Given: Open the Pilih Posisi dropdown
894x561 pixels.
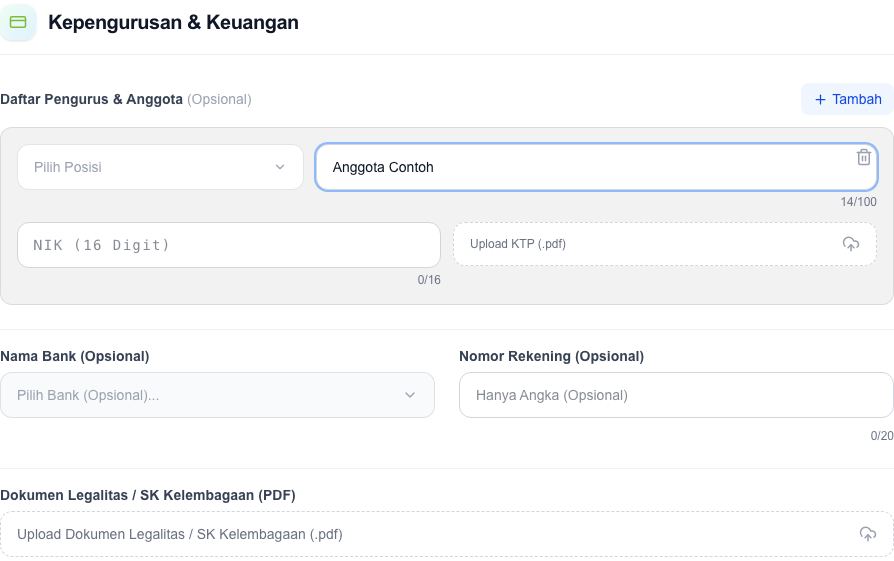Looking at the screenshot, I should pyautogui.click(x=160, y=167).
